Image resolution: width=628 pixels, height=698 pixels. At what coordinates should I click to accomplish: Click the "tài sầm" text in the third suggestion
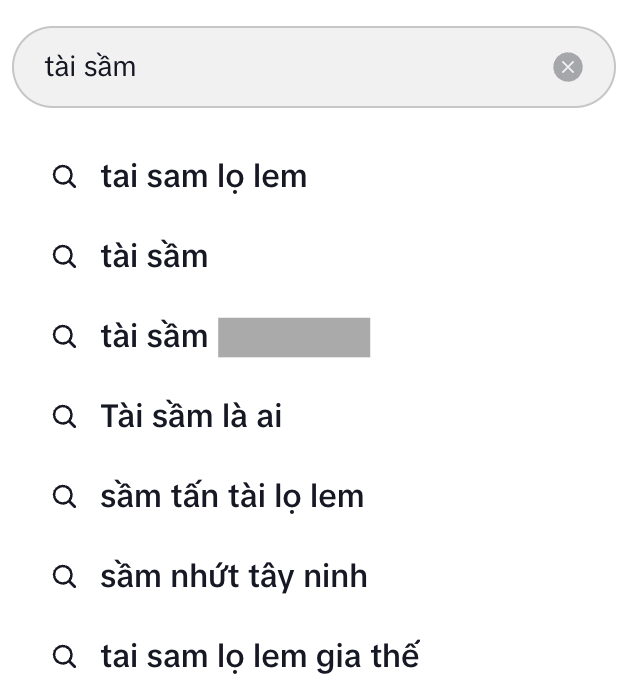154,337
